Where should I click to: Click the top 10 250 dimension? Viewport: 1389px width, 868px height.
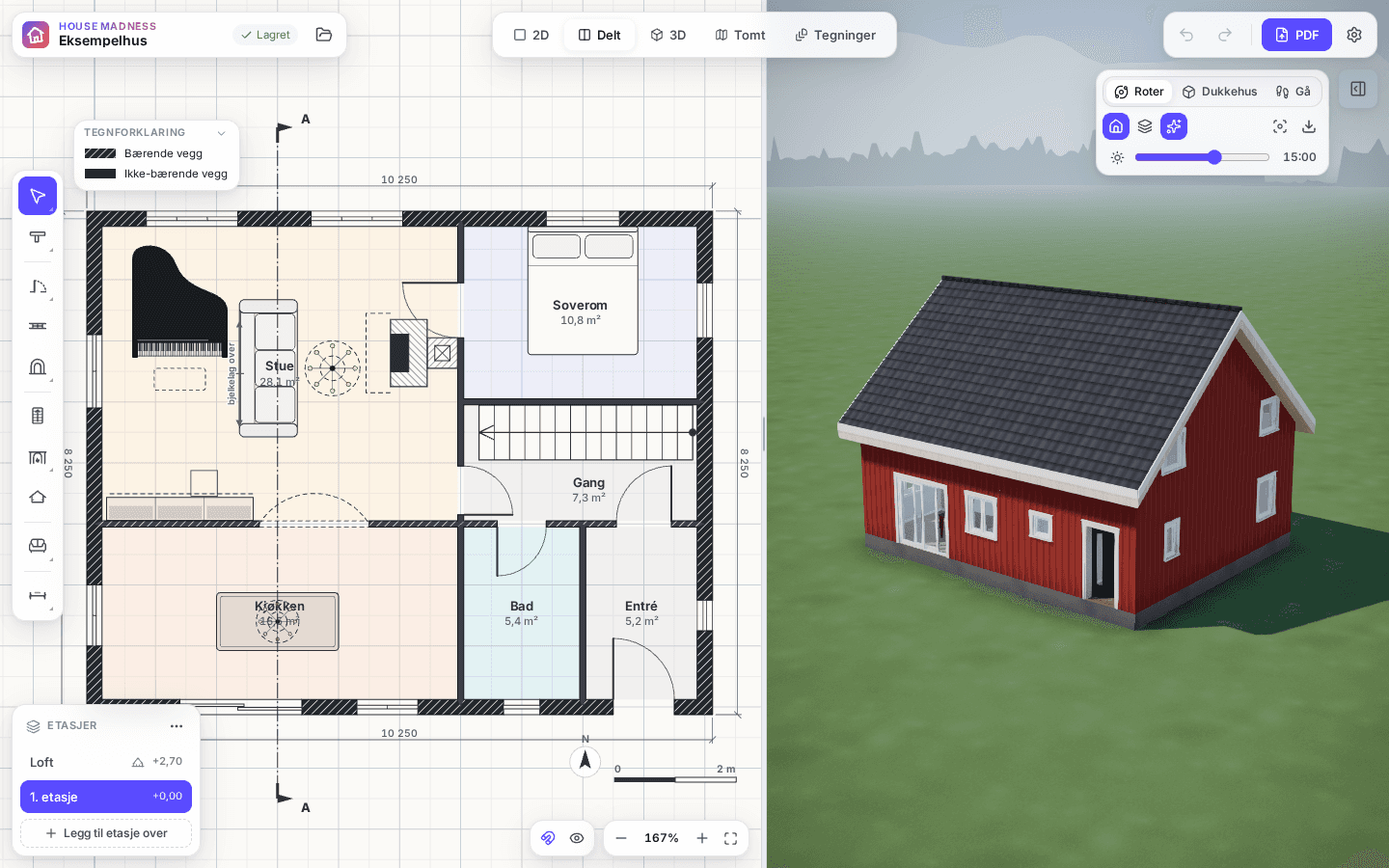[399, 180]
